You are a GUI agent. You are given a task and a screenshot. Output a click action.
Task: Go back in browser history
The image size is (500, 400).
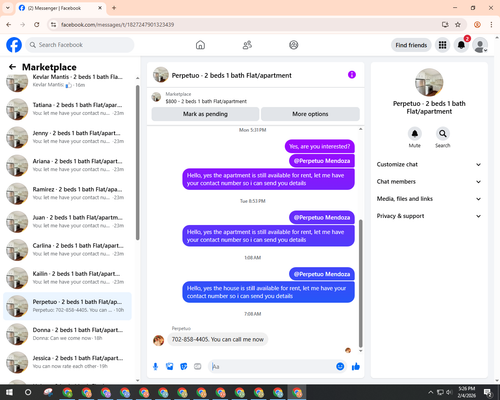pos(9,25)
